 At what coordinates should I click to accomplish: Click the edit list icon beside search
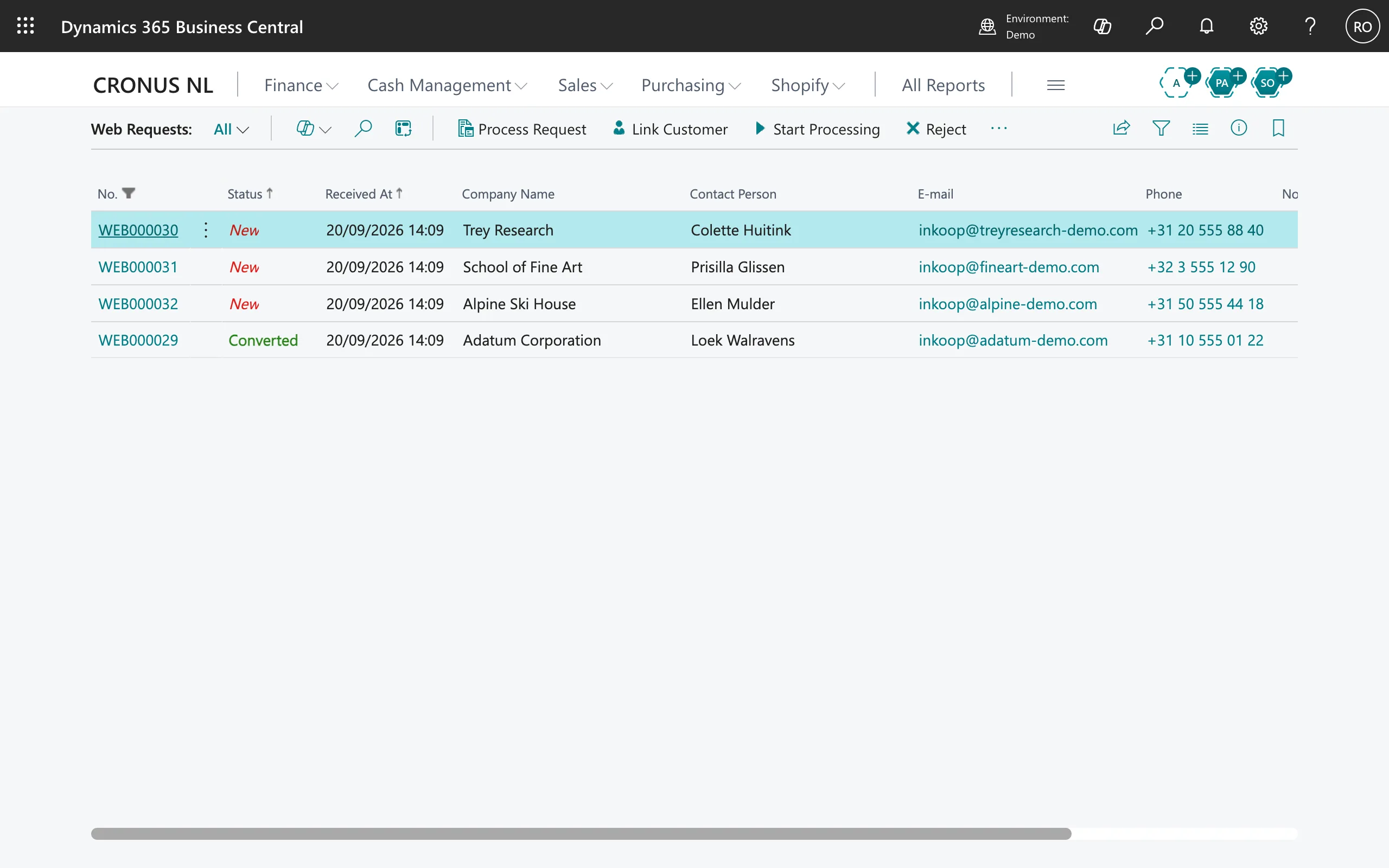click(x=404, y=129)
